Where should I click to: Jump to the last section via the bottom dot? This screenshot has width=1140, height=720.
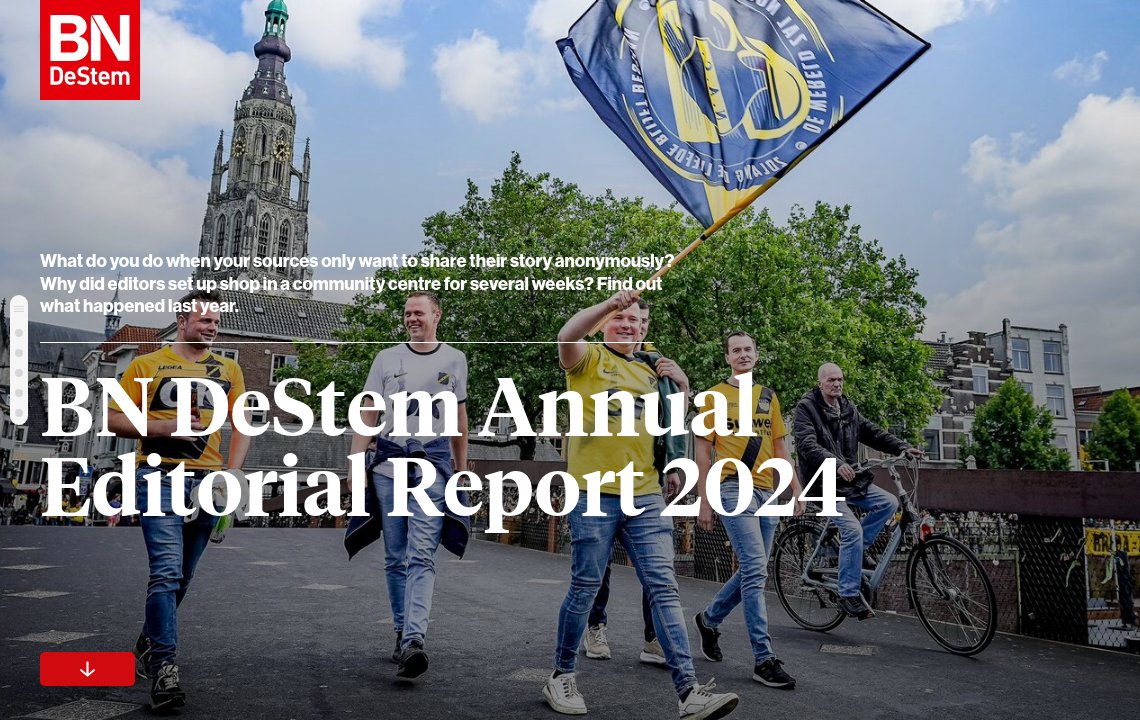(x=19, y=412)
